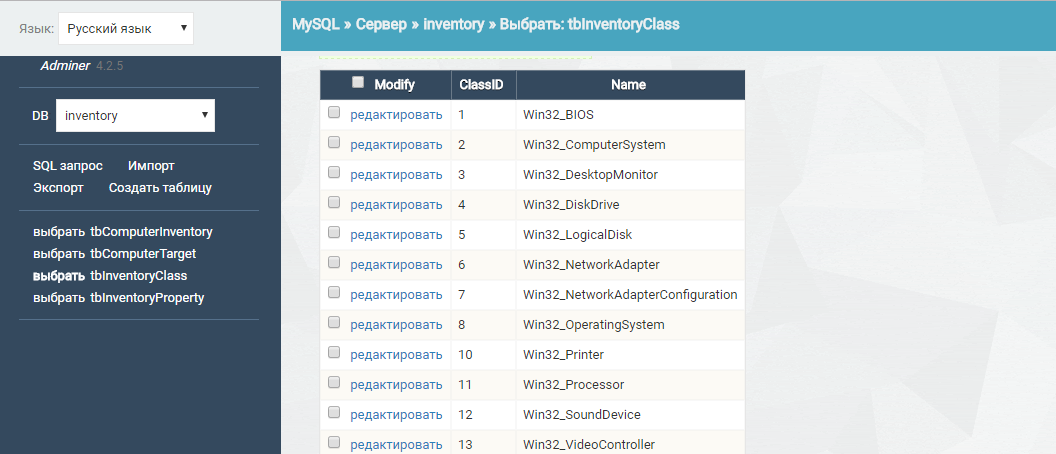The width and height of the screenshot is (1056, 454).
Task: Click Создать таблицу to create a table
Action: click(160, 187)
